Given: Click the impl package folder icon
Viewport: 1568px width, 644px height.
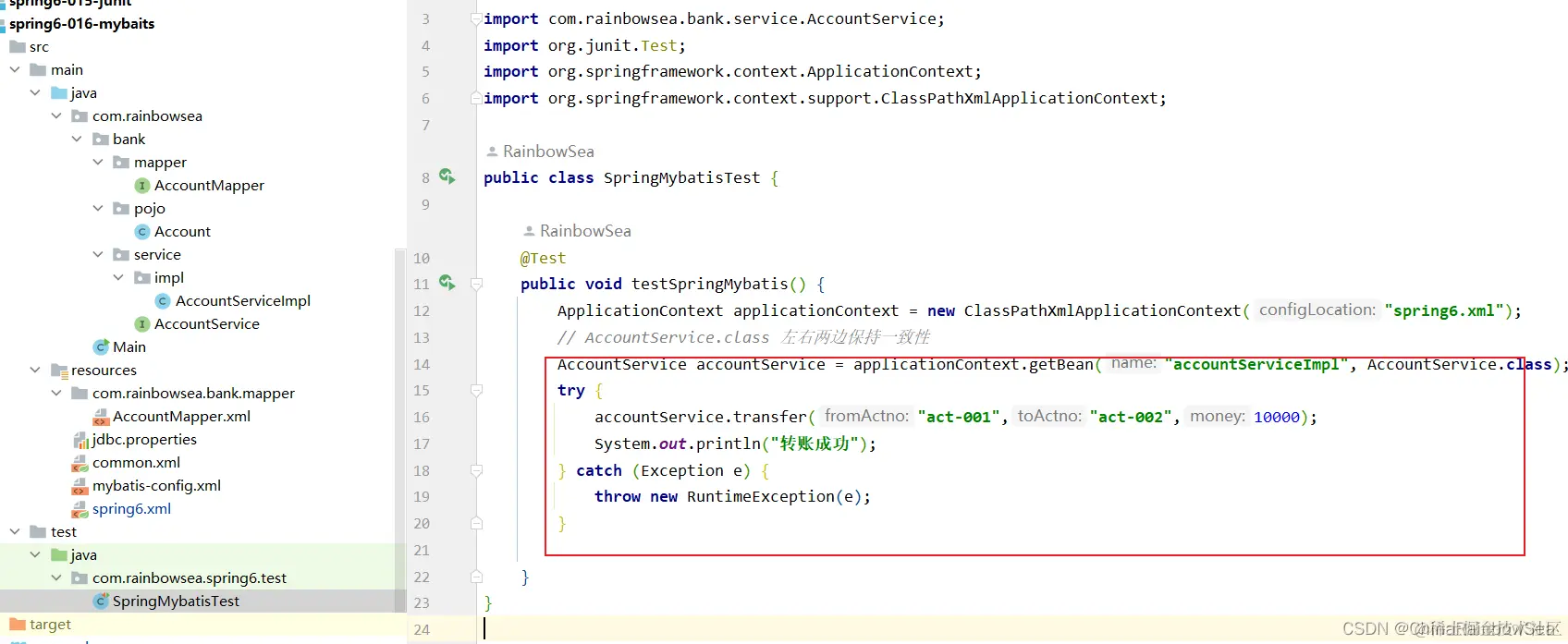Looking at the screenshot, I should 142,278.
